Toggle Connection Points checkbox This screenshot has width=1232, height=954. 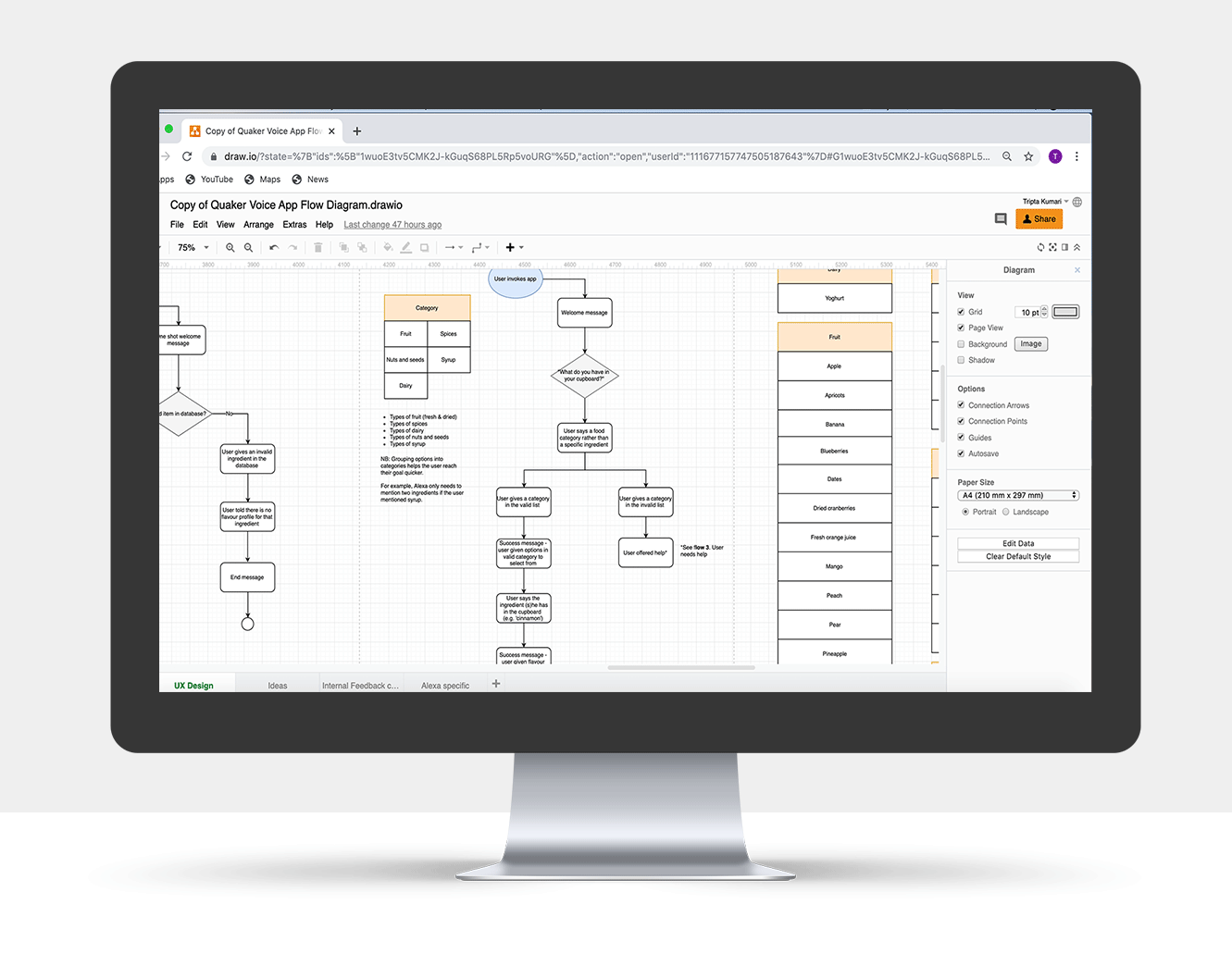[x=961, y=421]
